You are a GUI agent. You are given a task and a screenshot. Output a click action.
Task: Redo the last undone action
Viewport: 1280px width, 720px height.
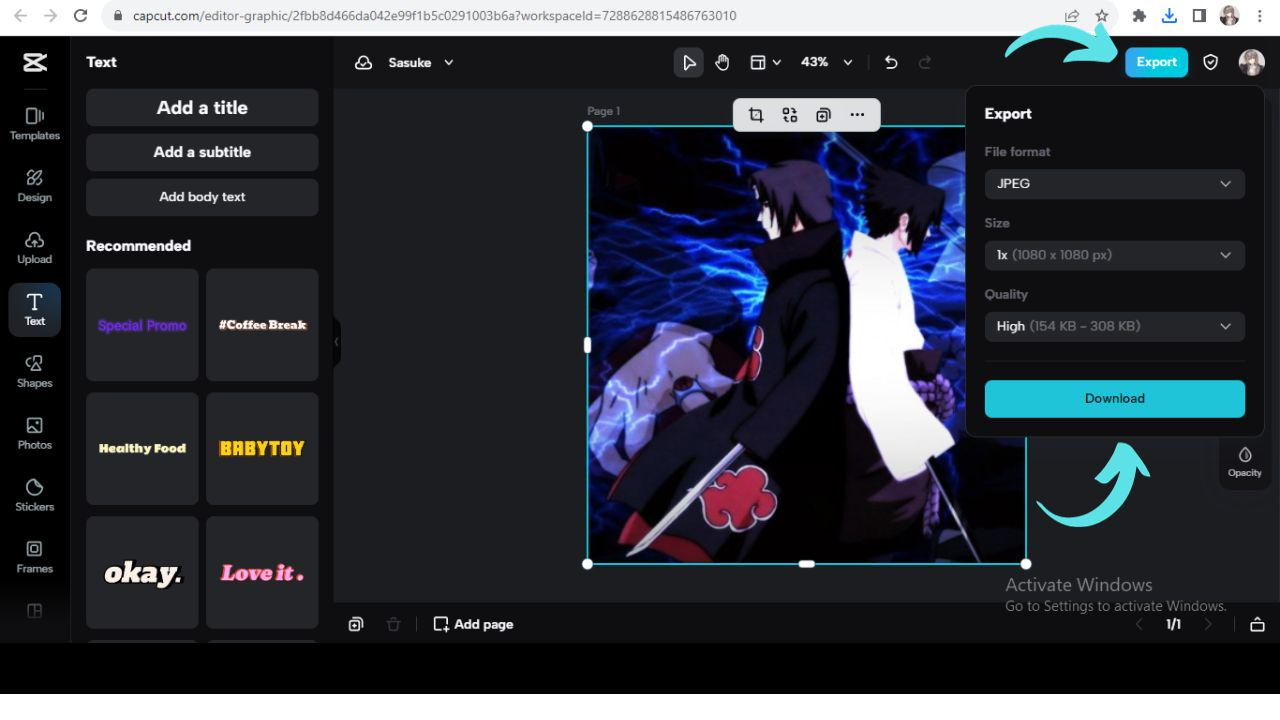pos(925,62)
